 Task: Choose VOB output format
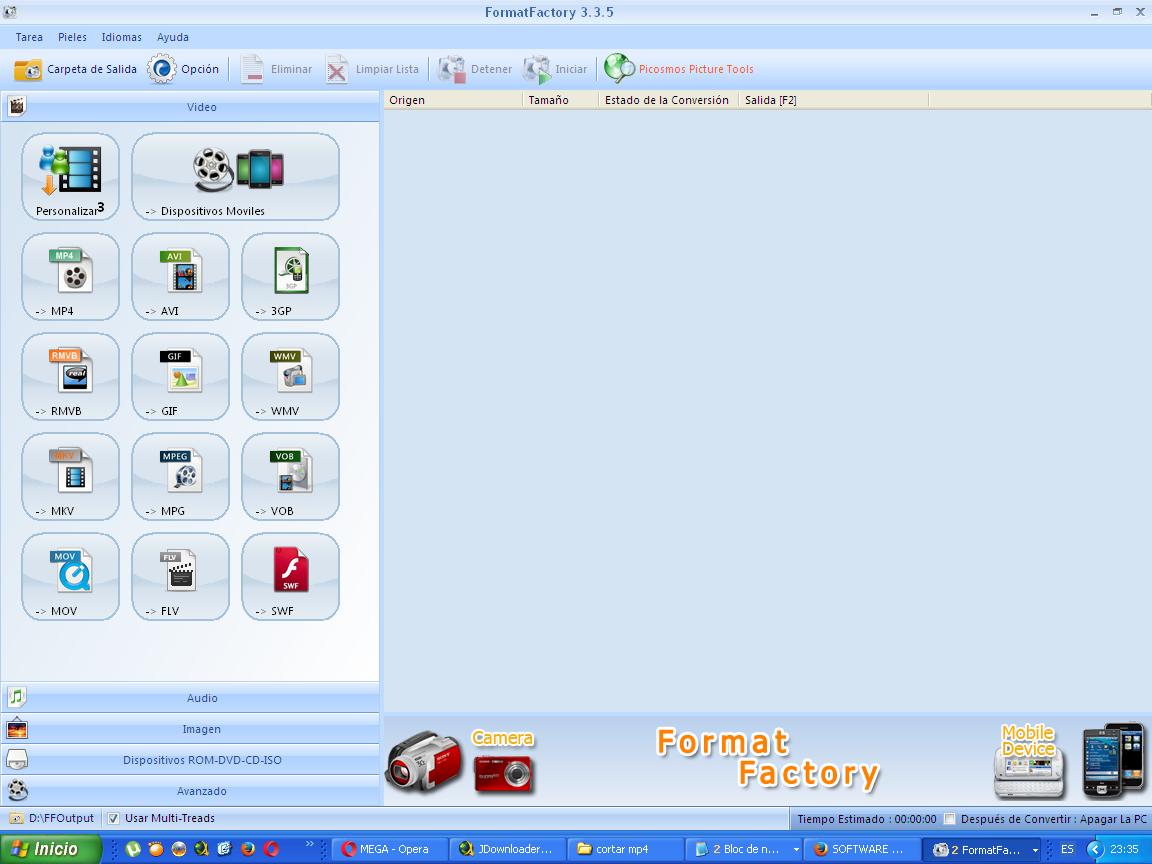tap(291, 476)
